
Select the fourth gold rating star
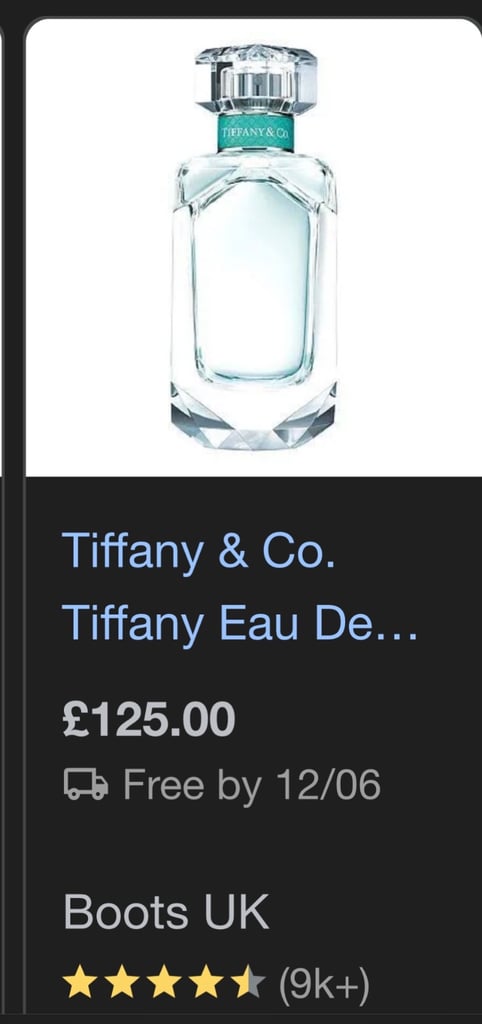[206, 983]
